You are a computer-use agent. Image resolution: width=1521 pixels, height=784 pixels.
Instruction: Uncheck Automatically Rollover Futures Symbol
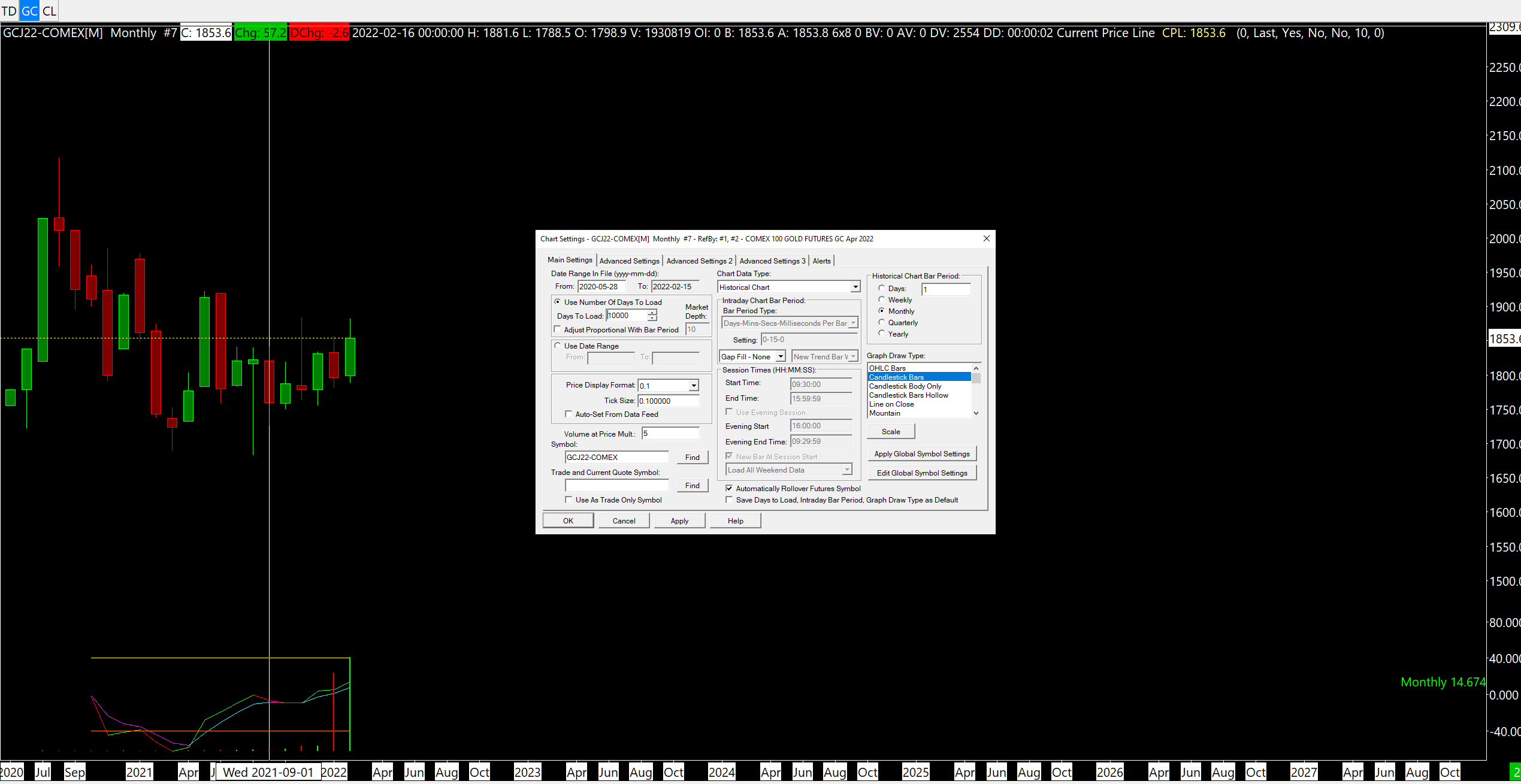coord(729,488)
